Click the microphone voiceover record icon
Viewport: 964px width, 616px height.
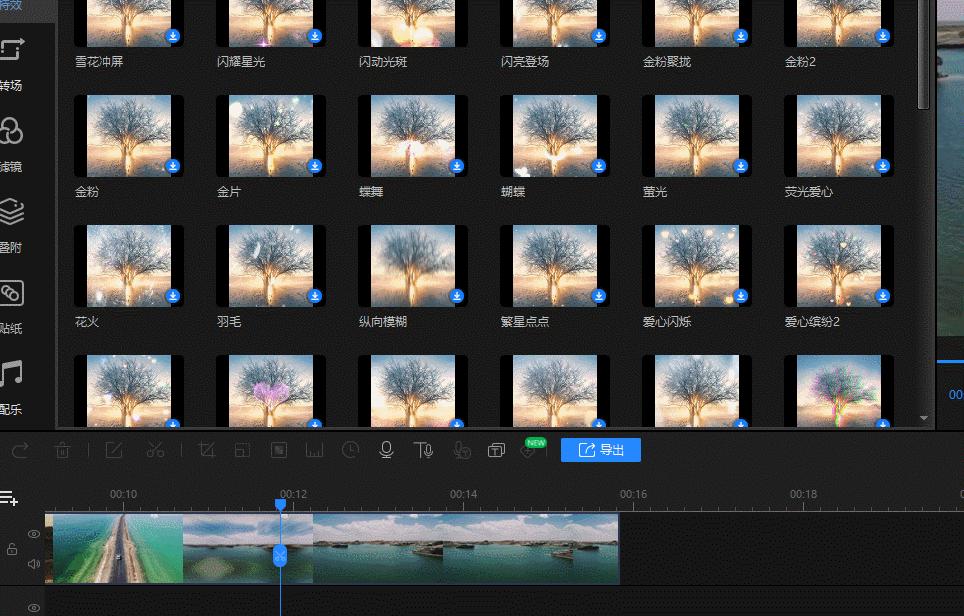pos(386,451)
